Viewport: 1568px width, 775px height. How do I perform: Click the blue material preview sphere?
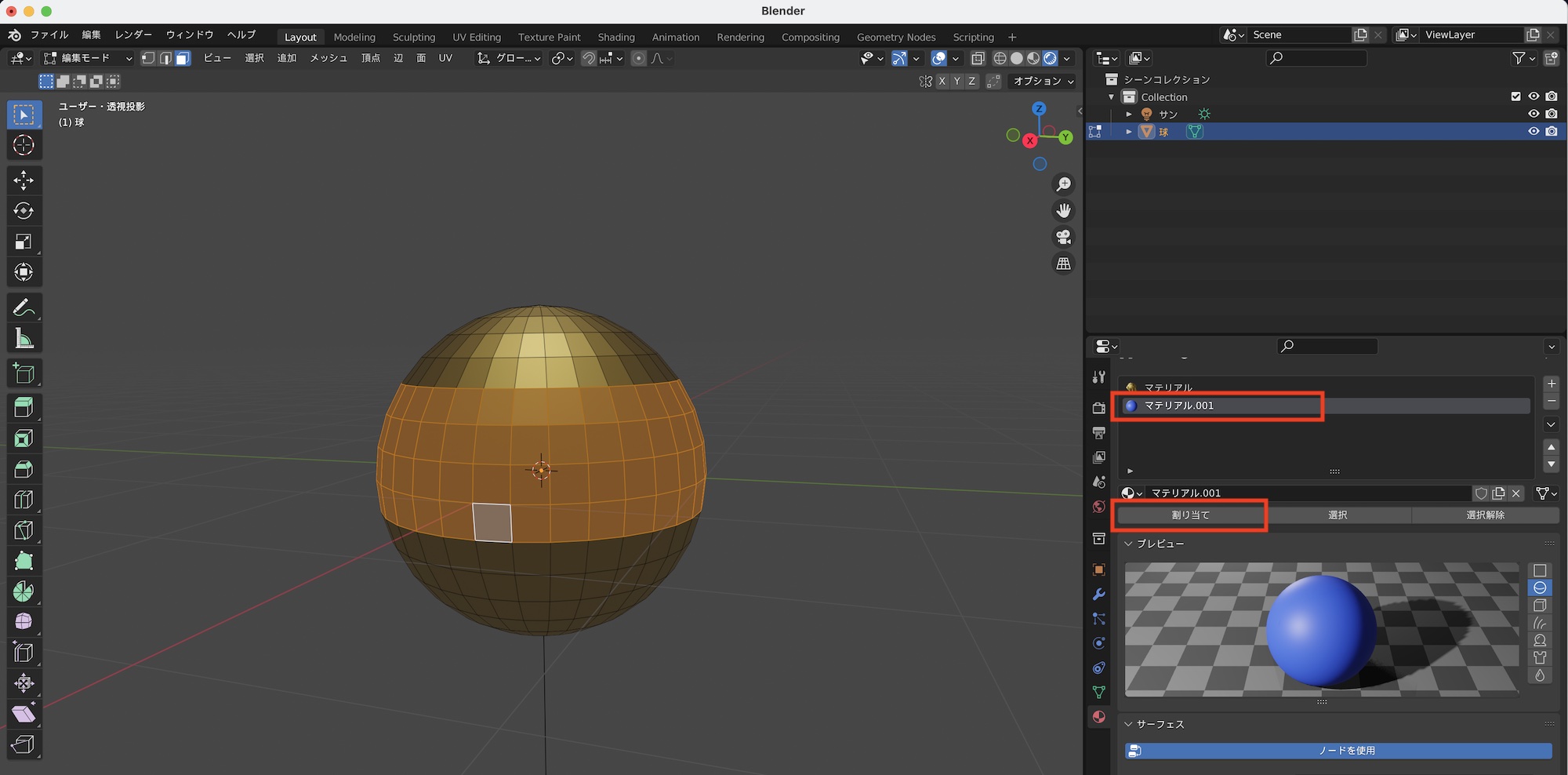point(1321,630)
